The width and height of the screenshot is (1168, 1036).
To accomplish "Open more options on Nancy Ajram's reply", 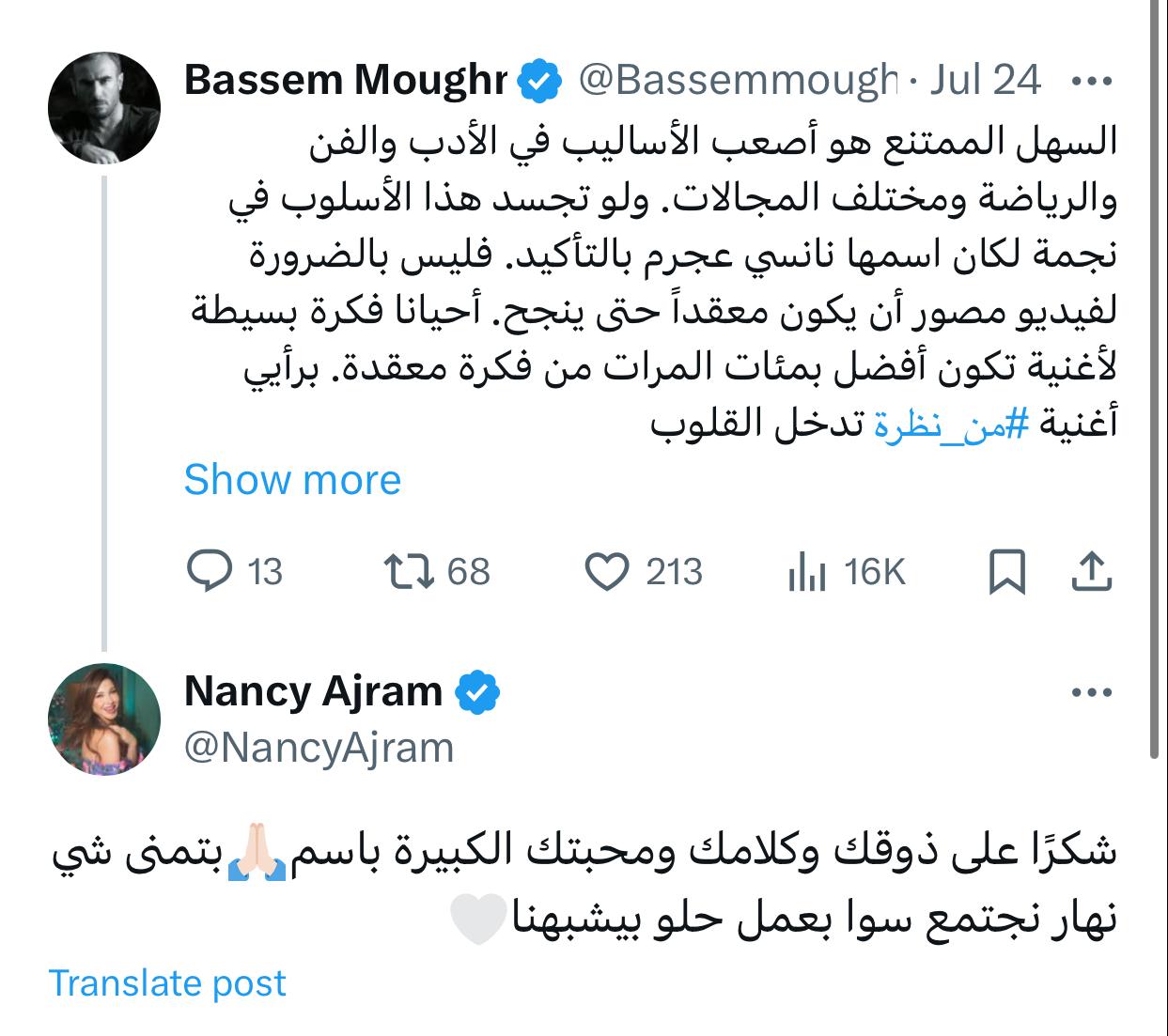I will point(1091,693).
